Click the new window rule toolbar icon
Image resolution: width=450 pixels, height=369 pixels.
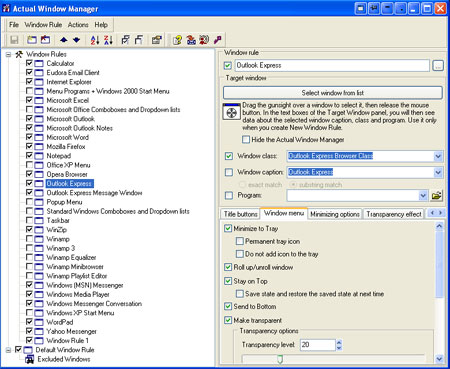pyautogui.click(x=32, y=40)
